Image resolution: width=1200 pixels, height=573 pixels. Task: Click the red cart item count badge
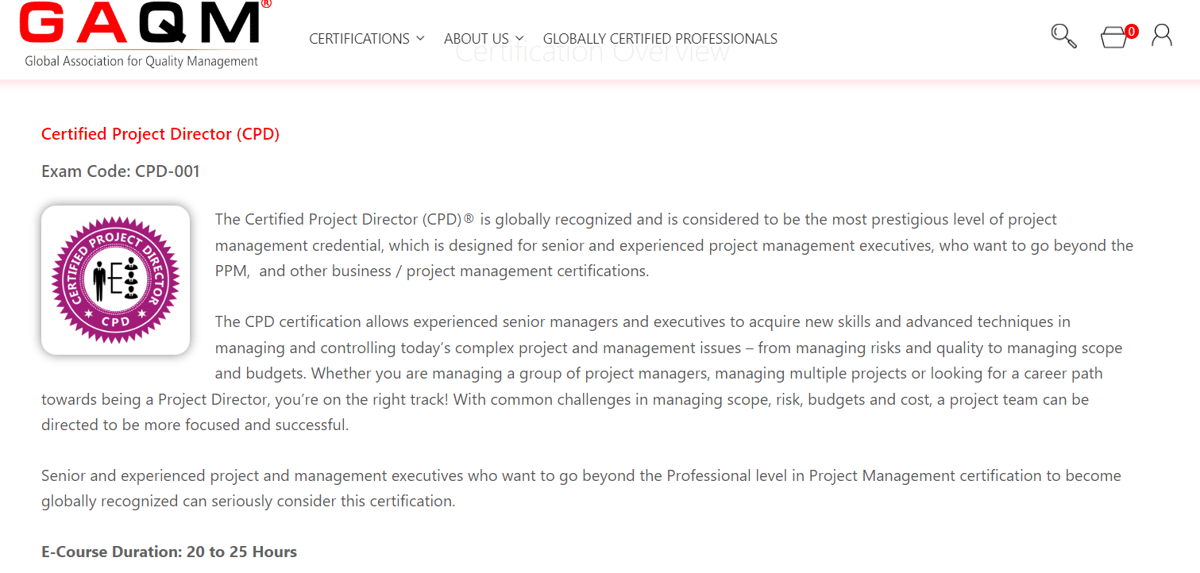(1131, 31)
